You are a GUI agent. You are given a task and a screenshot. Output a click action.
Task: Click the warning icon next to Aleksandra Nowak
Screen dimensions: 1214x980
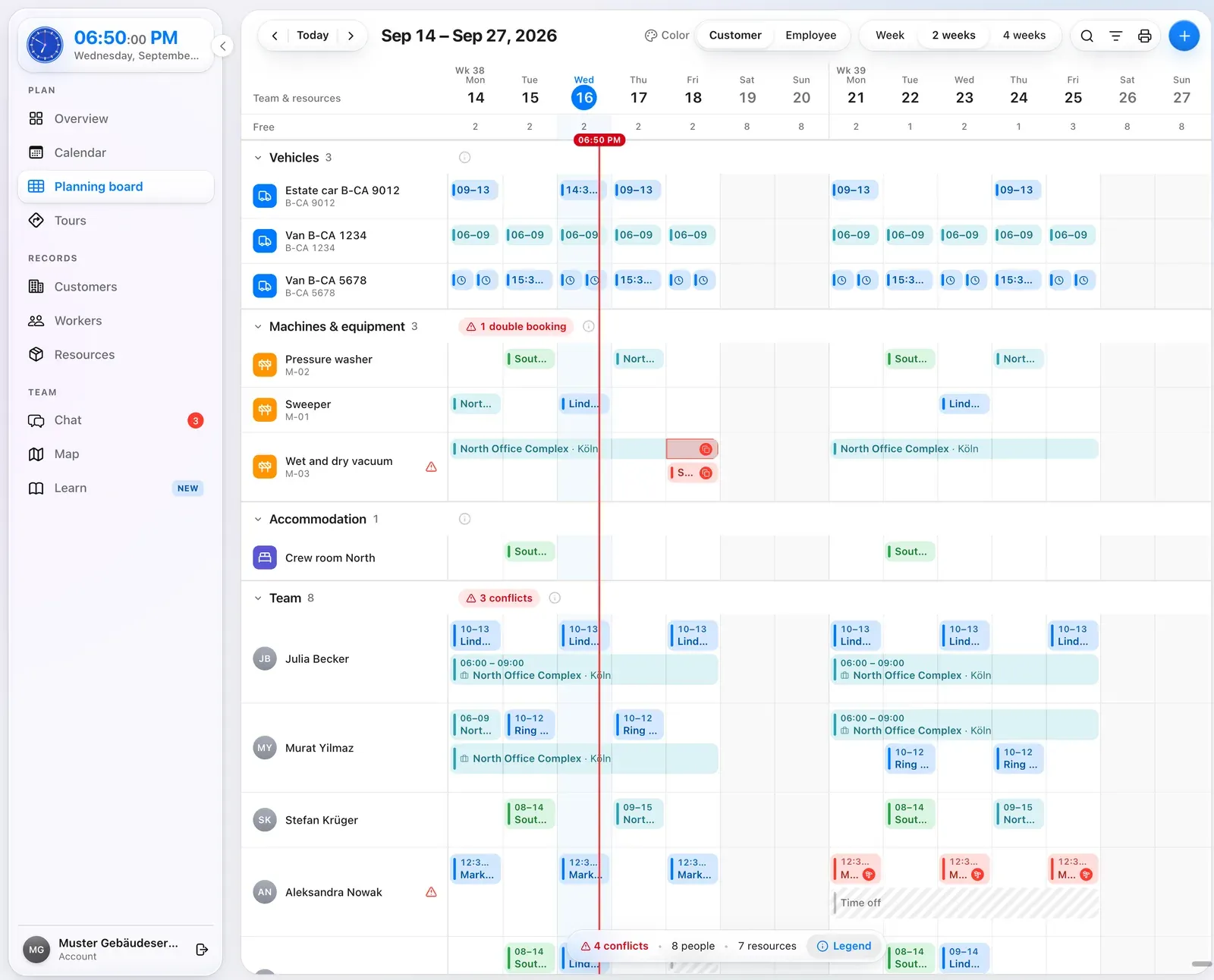tap(431, 892)
